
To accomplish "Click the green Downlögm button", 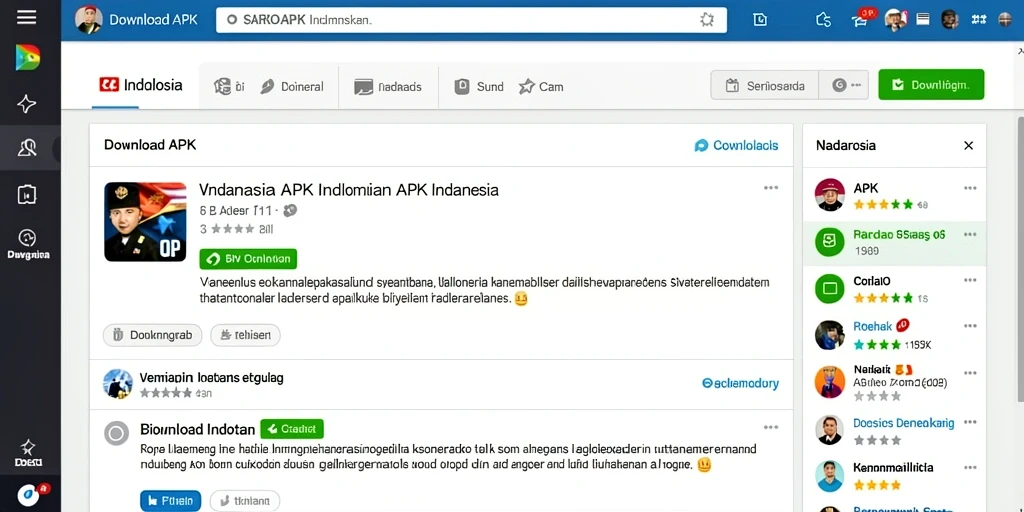I will coord(931,84).
